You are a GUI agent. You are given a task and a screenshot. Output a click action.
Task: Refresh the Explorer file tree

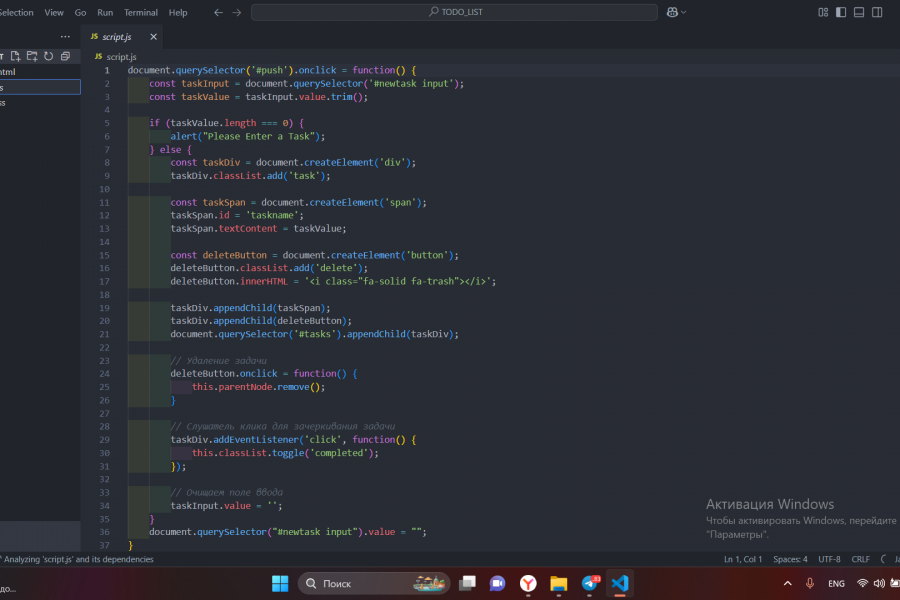(x=48, y=55)
